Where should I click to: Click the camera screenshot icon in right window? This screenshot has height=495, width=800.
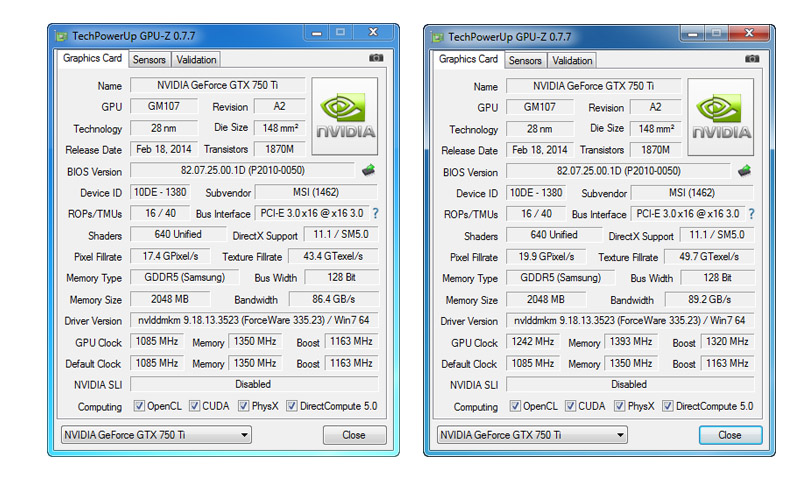click(752, 59)
